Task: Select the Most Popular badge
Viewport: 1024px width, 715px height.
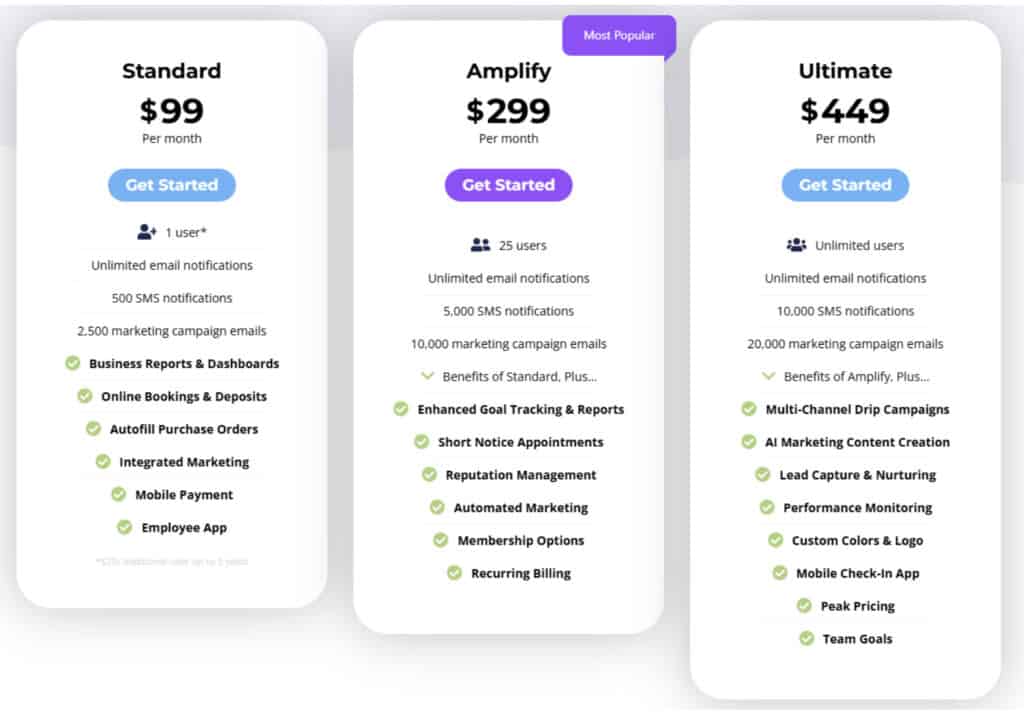Action: (618, 34)
